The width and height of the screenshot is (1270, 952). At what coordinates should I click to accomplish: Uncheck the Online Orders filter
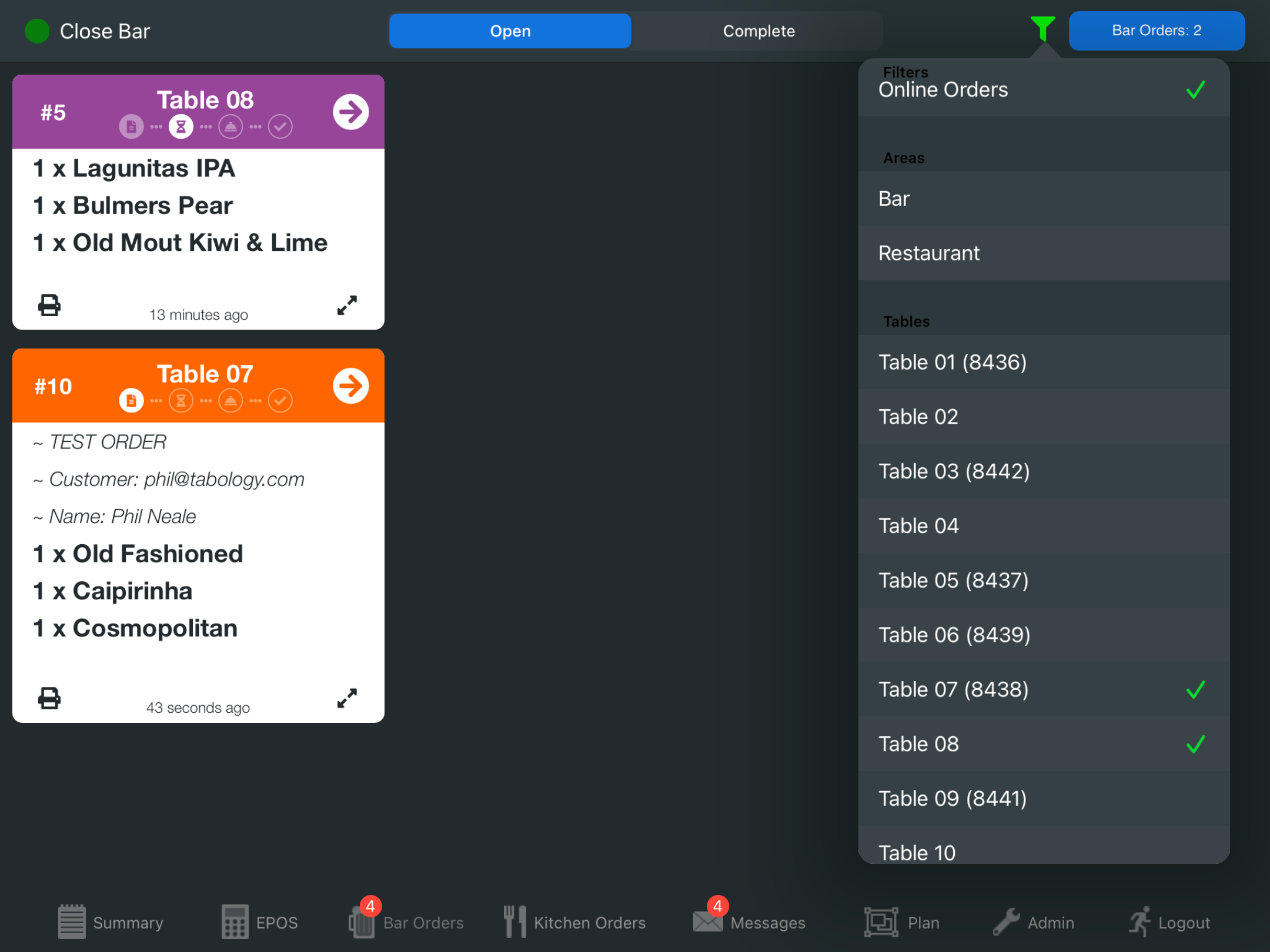pos(1044,90)
